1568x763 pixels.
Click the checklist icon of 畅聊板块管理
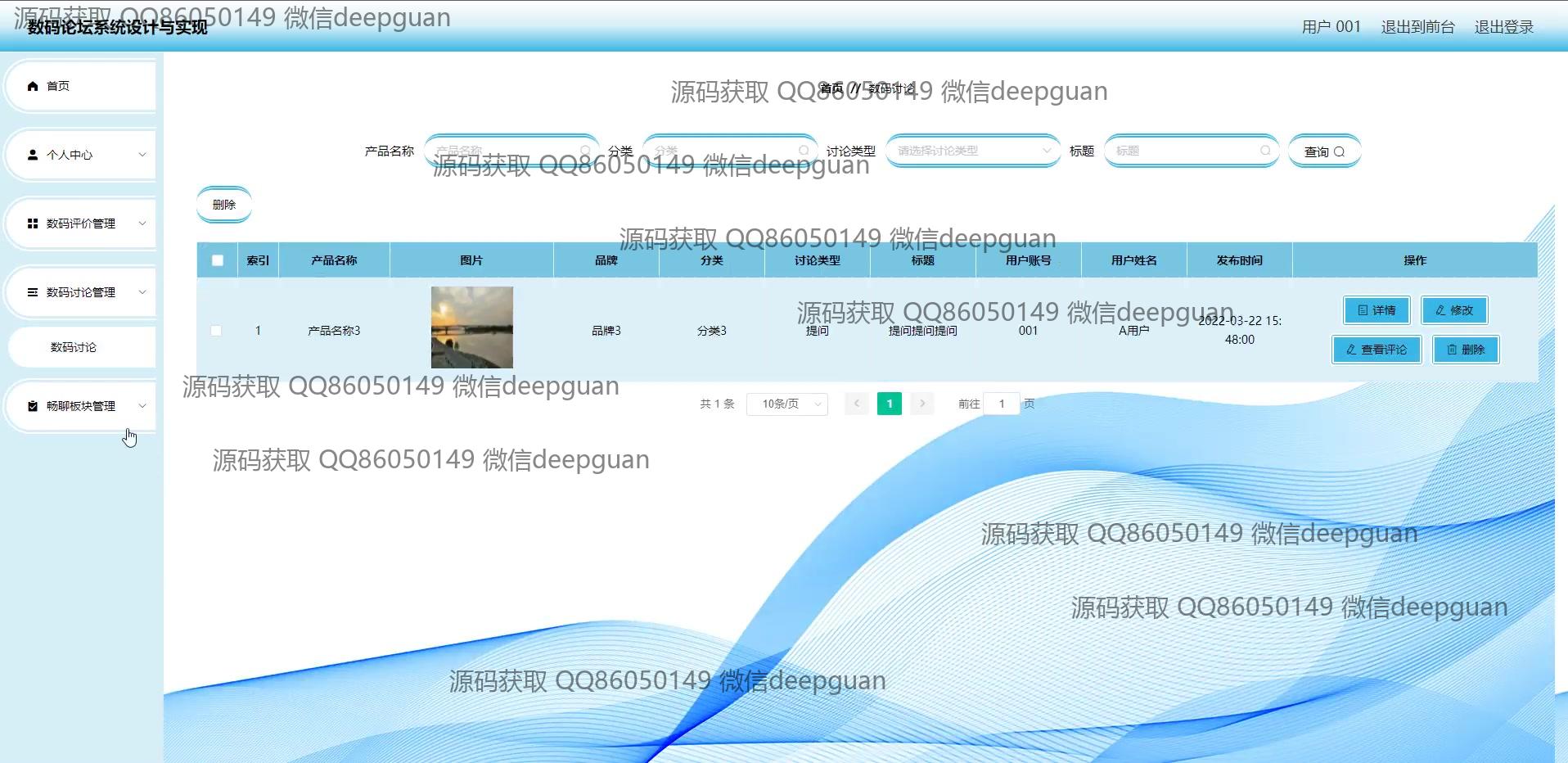33,406
